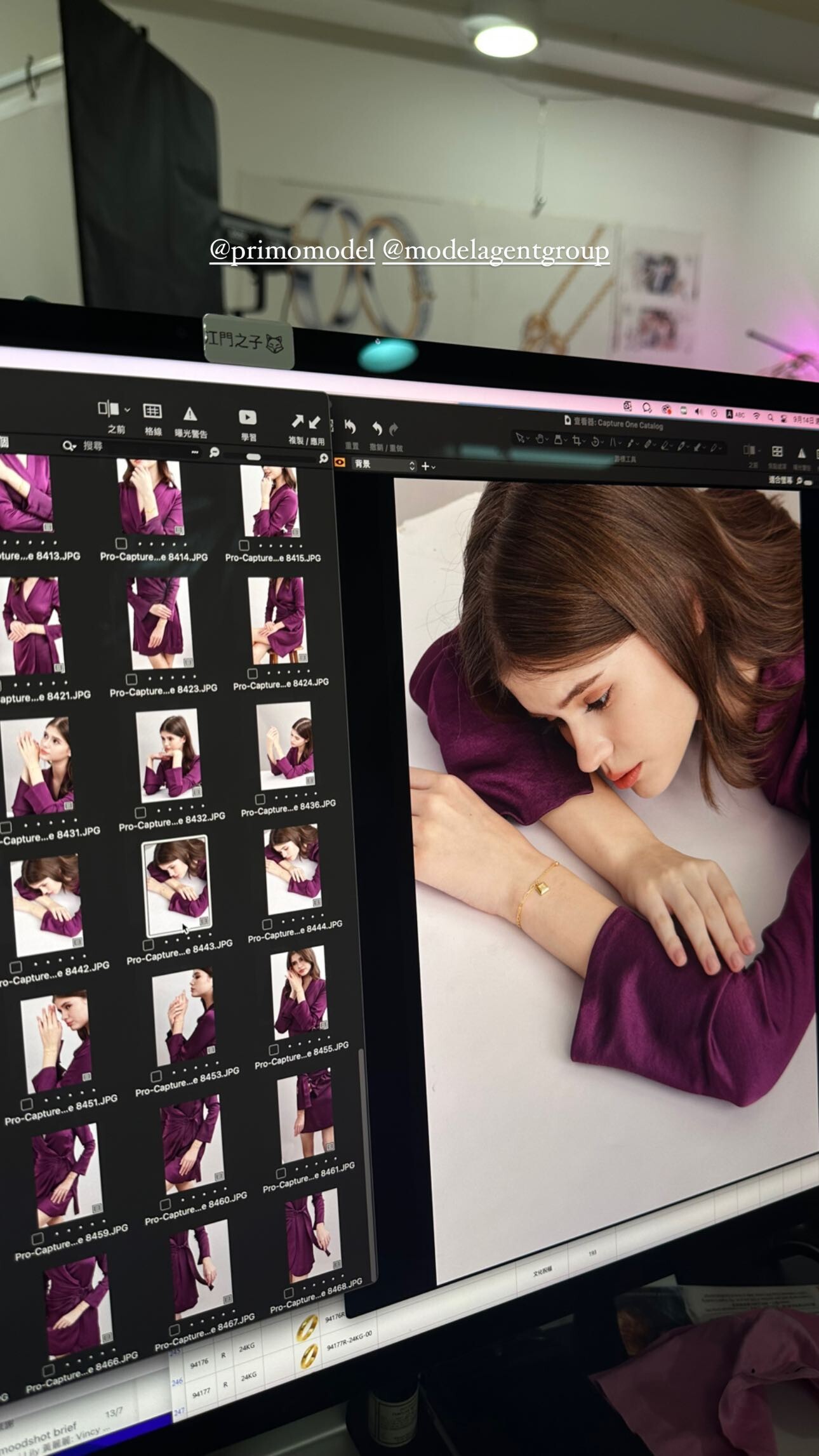
Task: Tick the checkbox for Pro-Capture 8444.JPG
Action: pos(267,924)
